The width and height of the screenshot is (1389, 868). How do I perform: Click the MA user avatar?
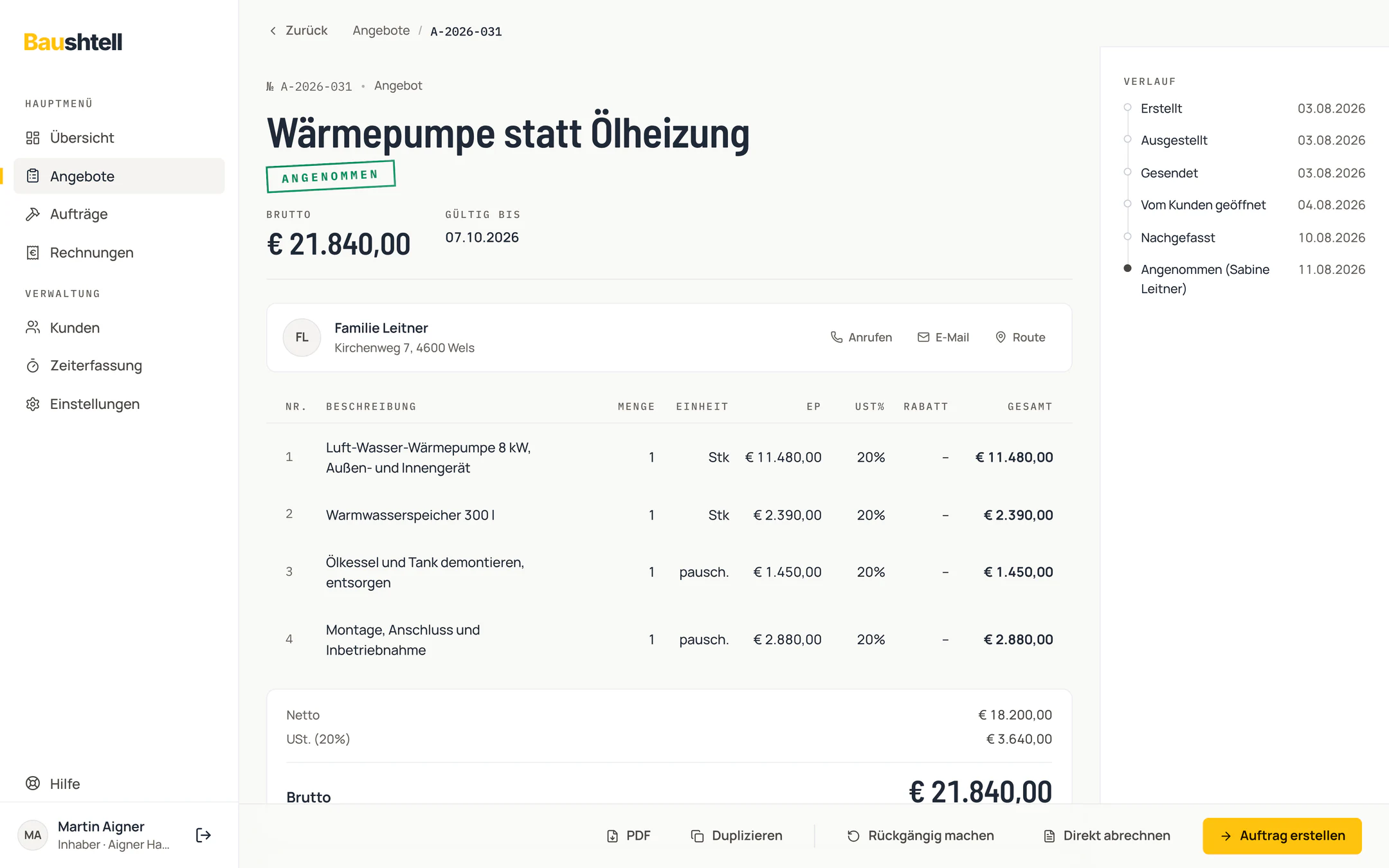[x=33, y=835]
